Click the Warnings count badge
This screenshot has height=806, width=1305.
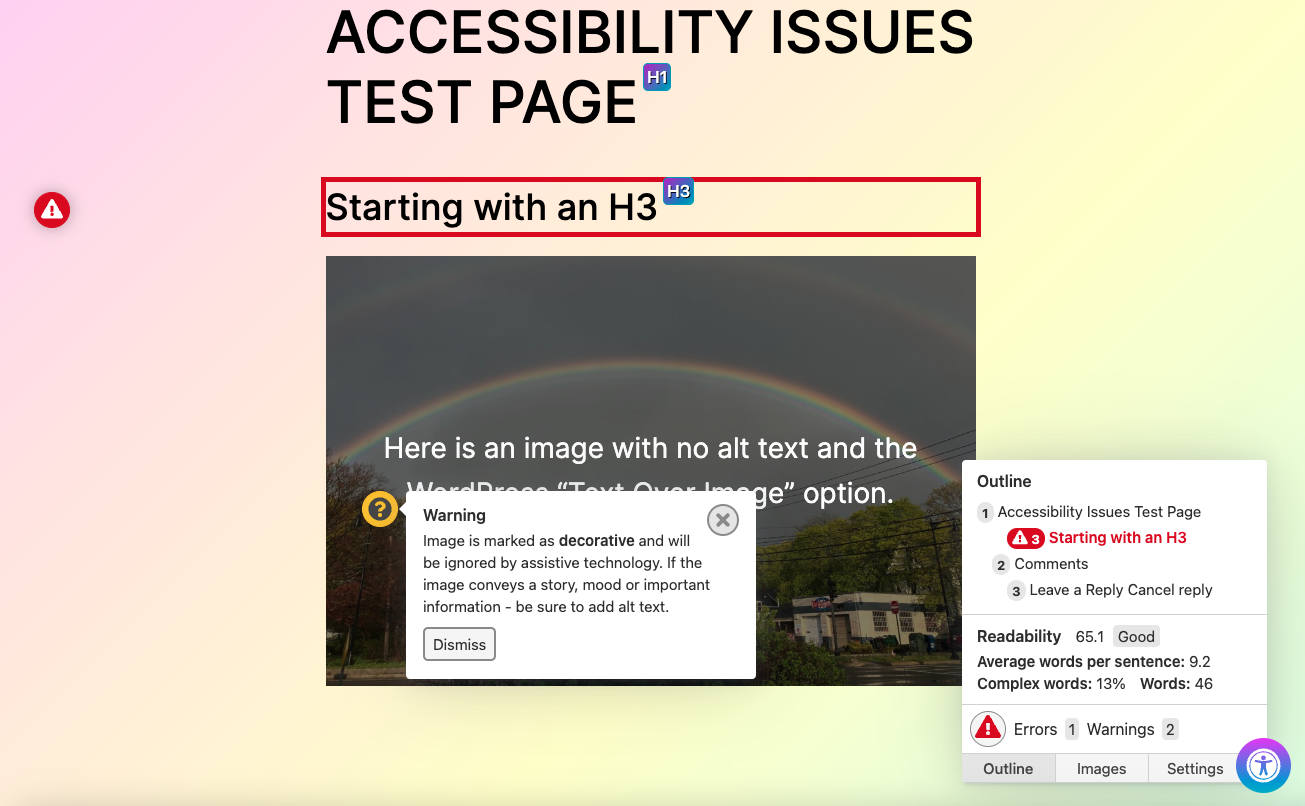tap(1170, 729)
